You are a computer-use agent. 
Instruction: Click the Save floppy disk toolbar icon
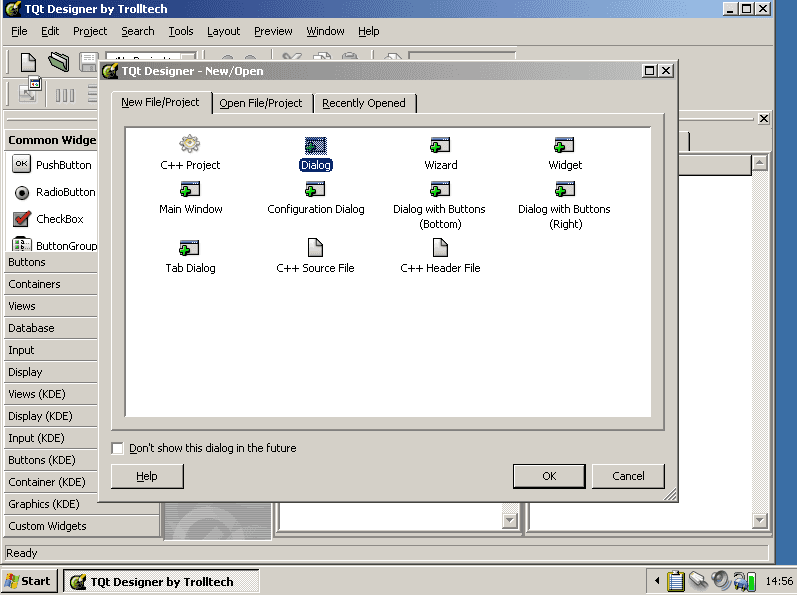pos(88,62)
